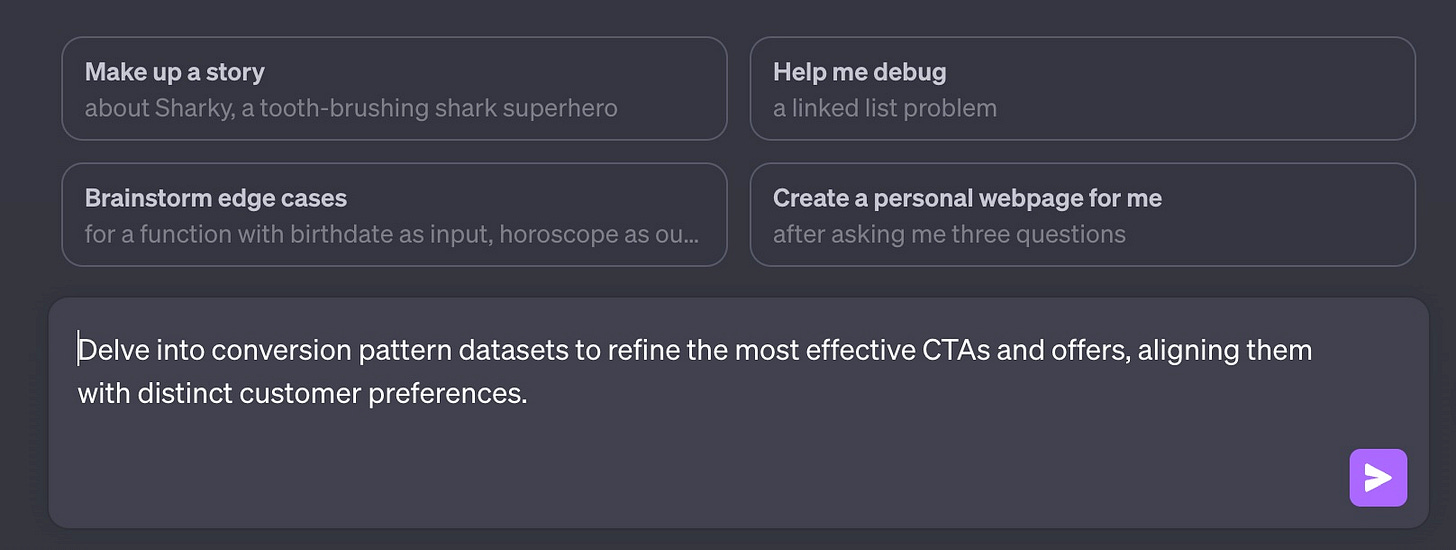Click the 'after asking me three questions' subtitle
This screenshot has width=1456, height=550.
949,234
